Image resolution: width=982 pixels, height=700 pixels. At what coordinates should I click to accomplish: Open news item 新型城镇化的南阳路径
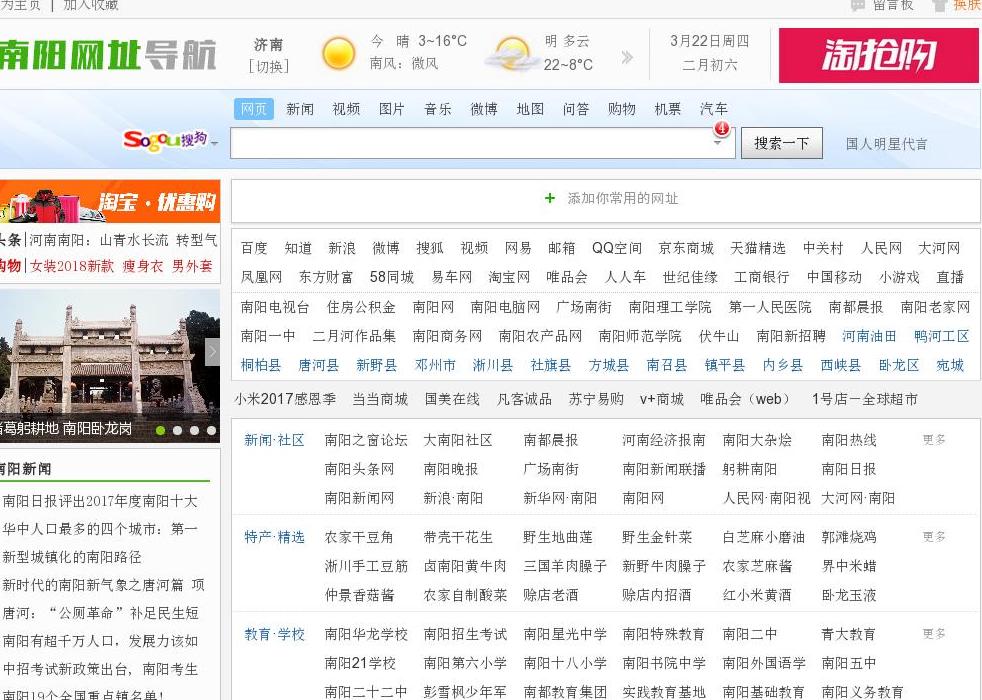[x=72, y=557]
